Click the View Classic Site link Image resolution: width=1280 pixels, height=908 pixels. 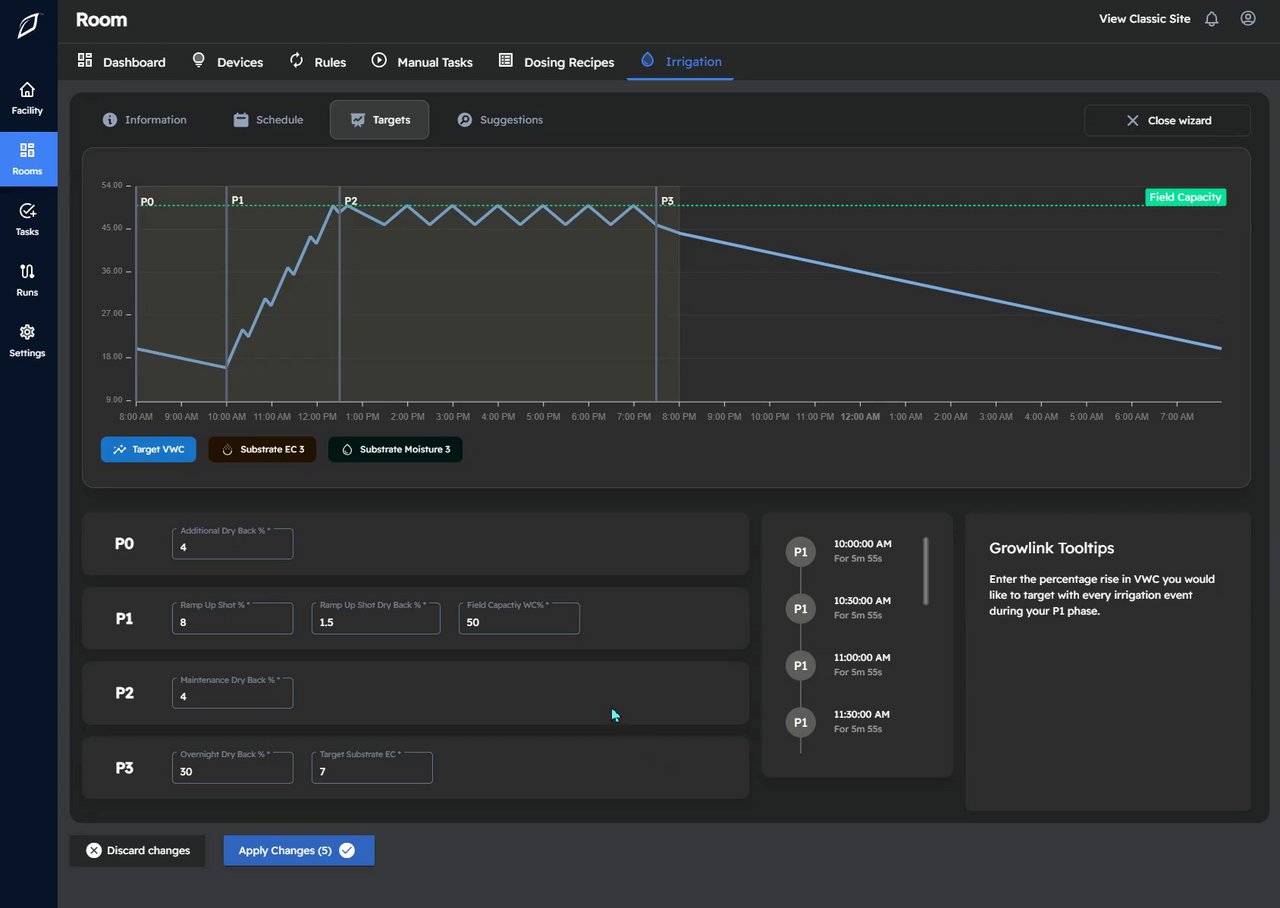1144,19
